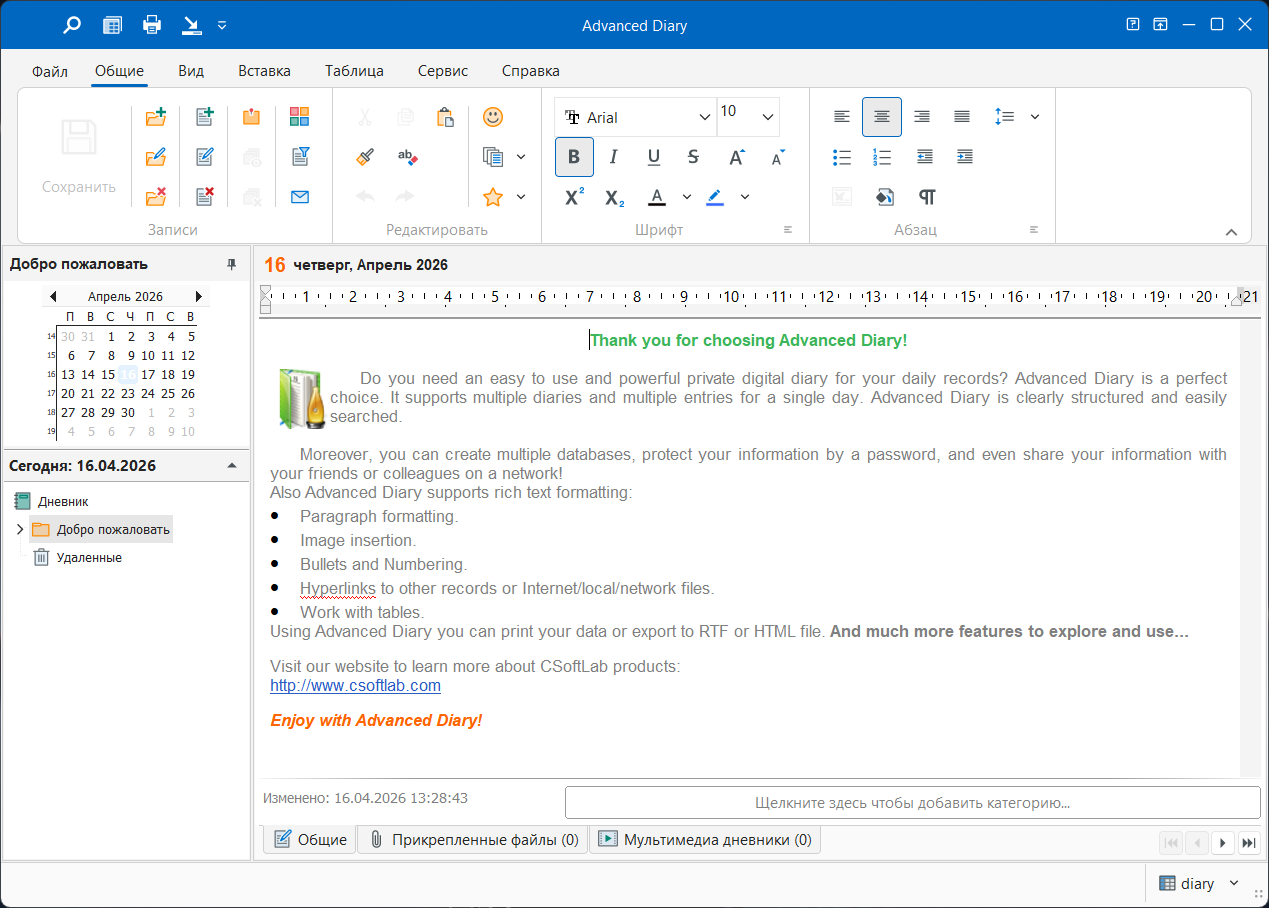Viewport: 1269px width, 908px height.
Task: Open the Таблица ribbon tab
Action: pos(354,71)
